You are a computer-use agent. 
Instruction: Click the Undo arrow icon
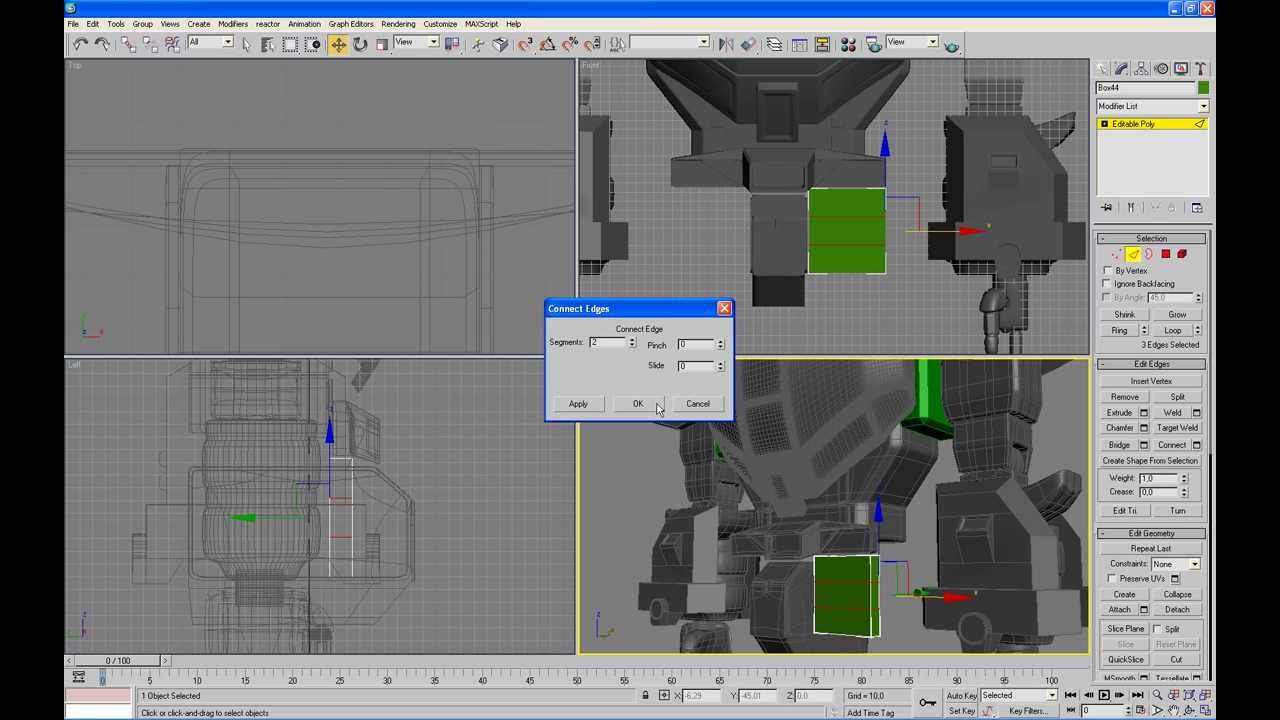click(81, 44)
